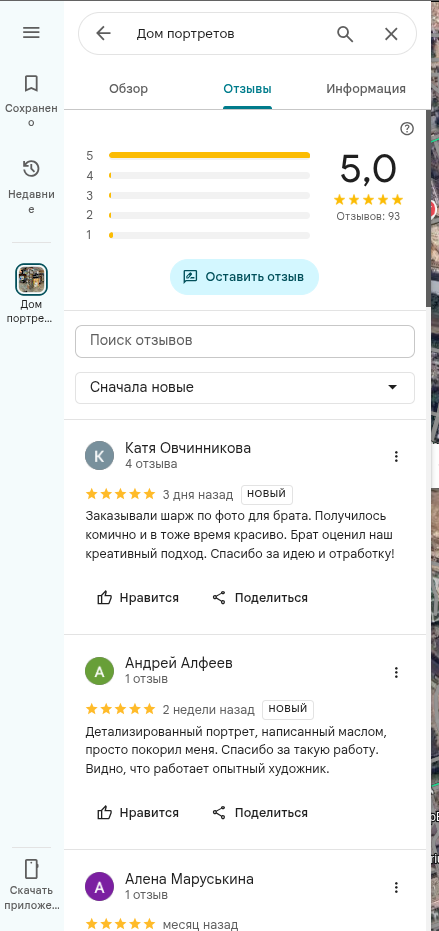Click the НОВЫЙ badge on Андрей's review
This screenshot has height=931, width=439.
coord(288,710)
